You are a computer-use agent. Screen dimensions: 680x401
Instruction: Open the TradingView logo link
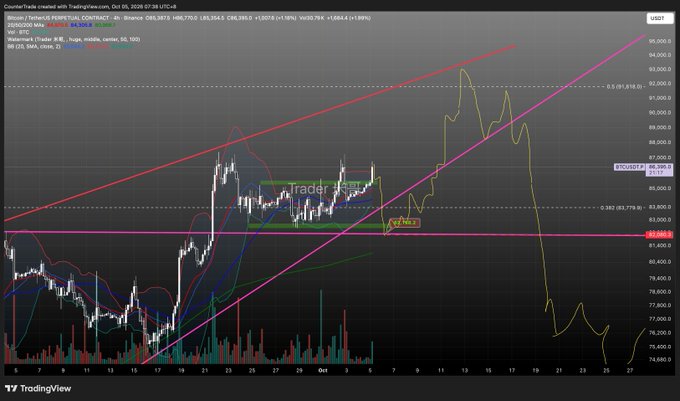(x=38, y=388)
